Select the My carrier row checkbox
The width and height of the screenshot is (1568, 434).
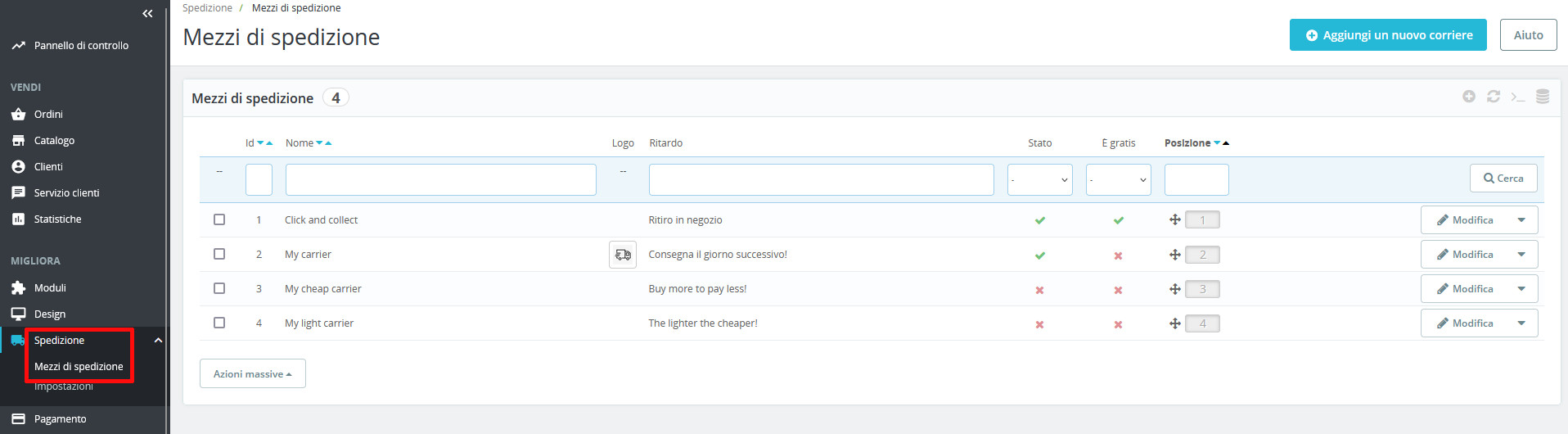pyautogui.click(x=219, y=254)
